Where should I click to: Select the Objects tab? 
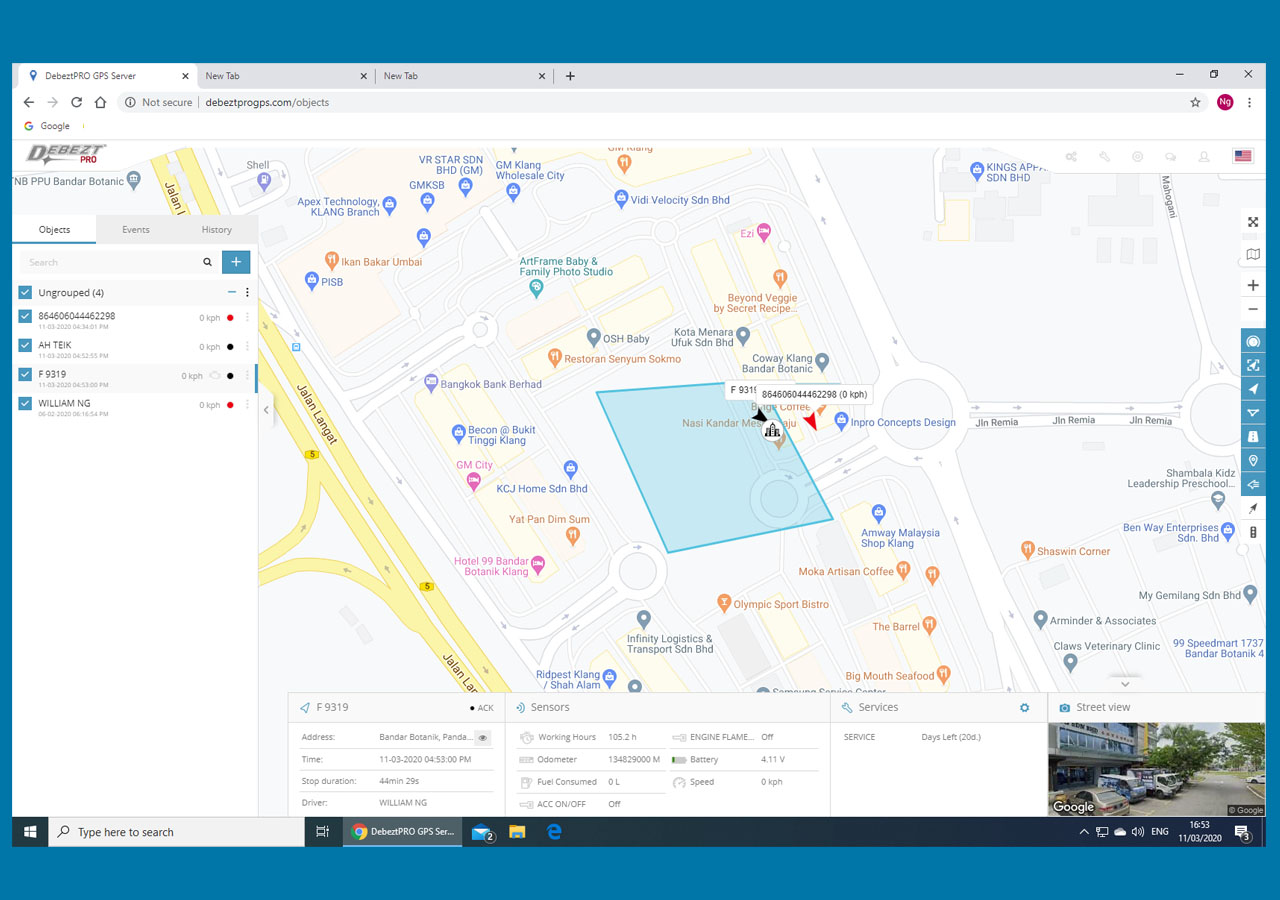coord(54,230)
